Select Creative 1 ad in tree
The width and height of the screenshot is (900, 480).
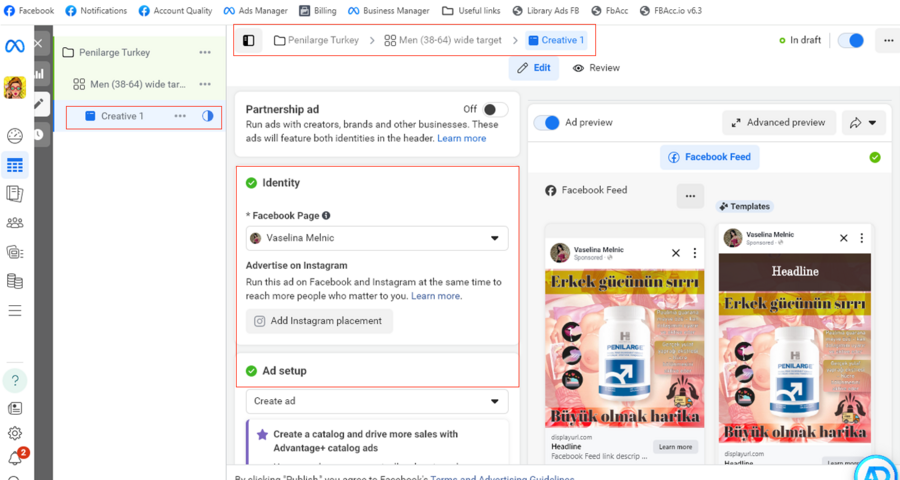pyautogui.click(x=122, y=116)
